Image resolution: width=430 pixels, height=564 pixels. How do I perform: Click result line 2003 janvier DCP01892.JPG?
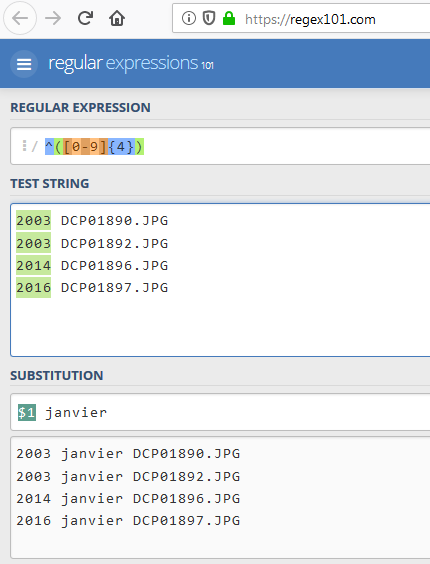128,477
